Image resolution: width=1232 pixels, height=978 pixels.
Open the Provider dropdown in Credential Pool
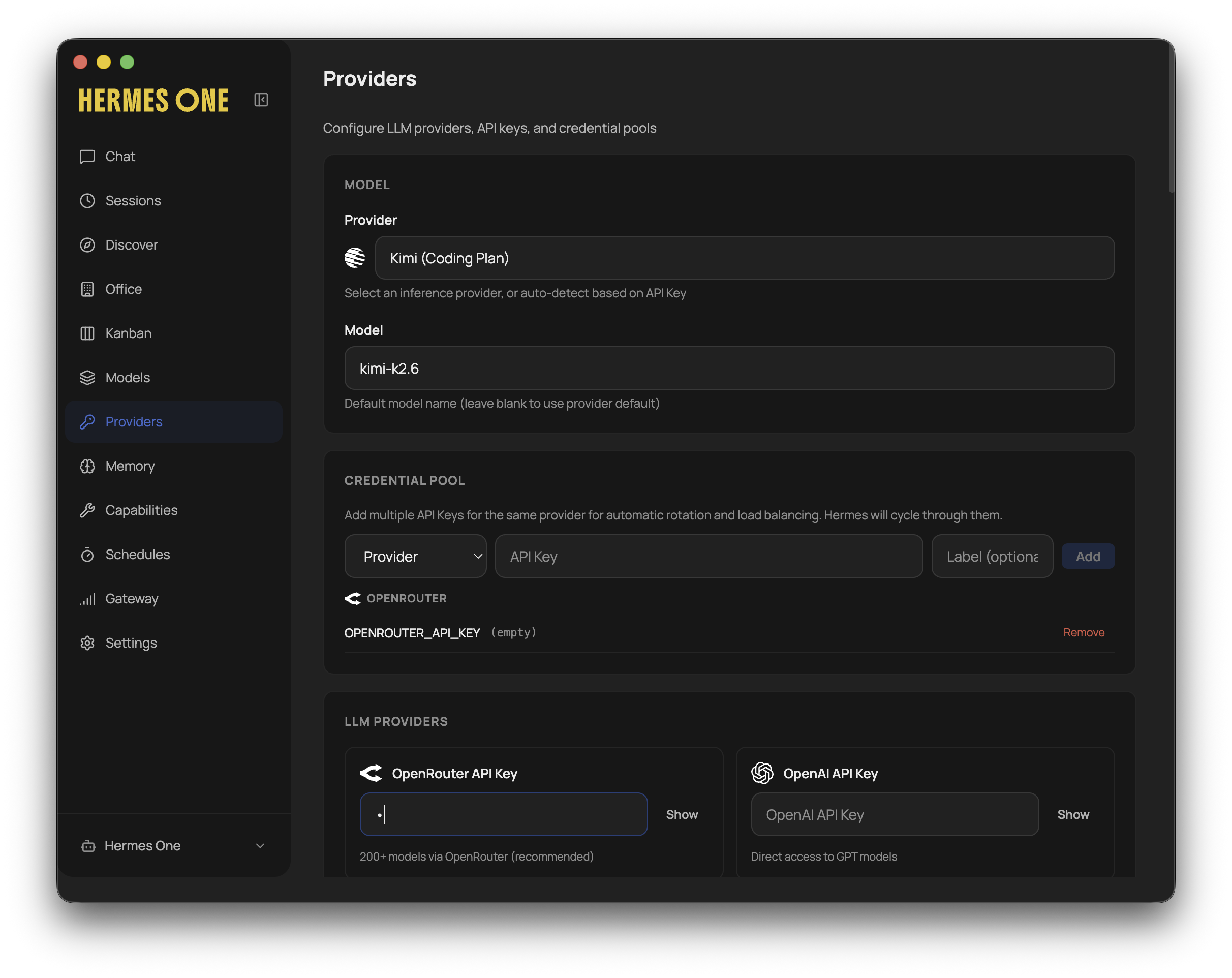click(415, 556)
